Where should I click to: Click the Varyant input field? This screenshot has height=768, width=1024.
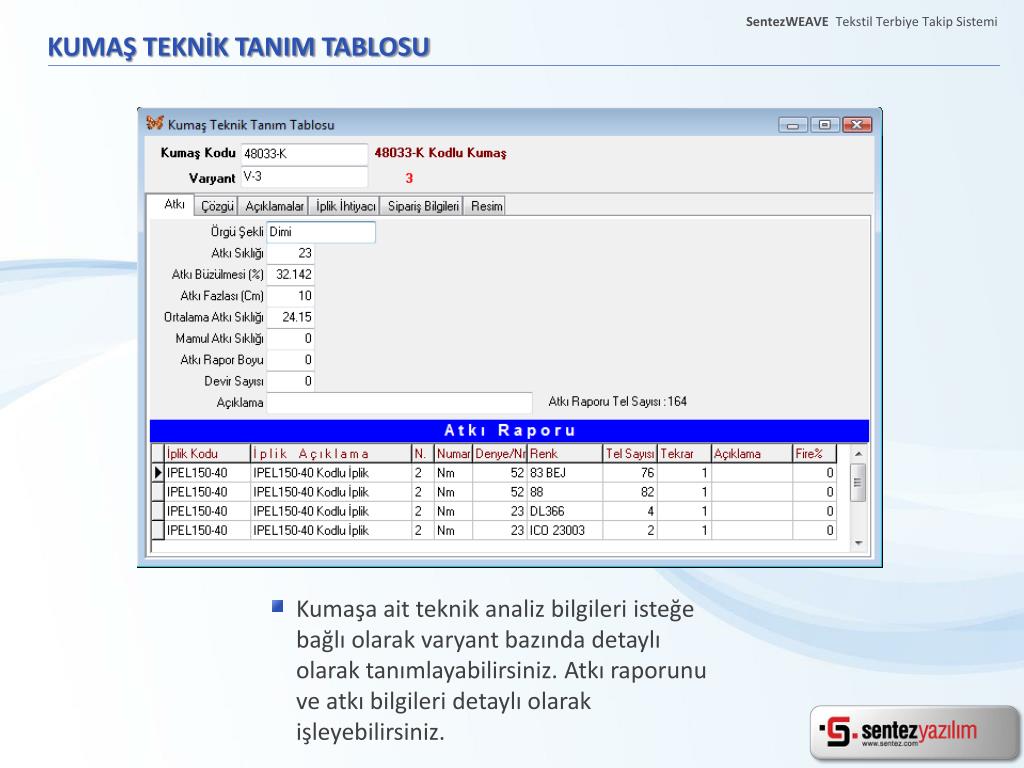point(304,177)
